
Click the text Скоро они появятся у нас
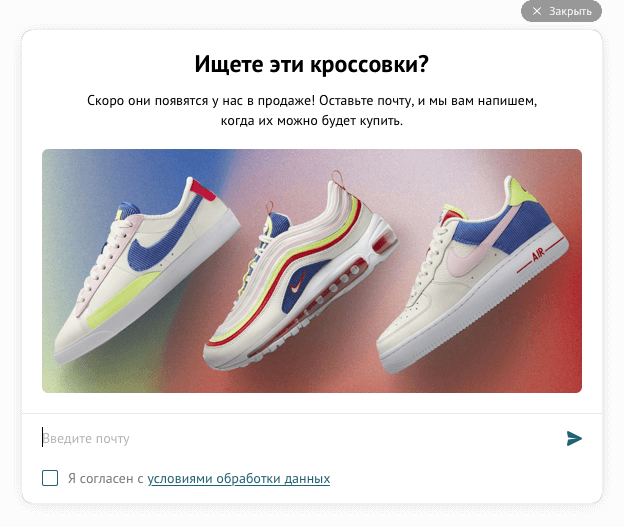(x=166, y=101)
